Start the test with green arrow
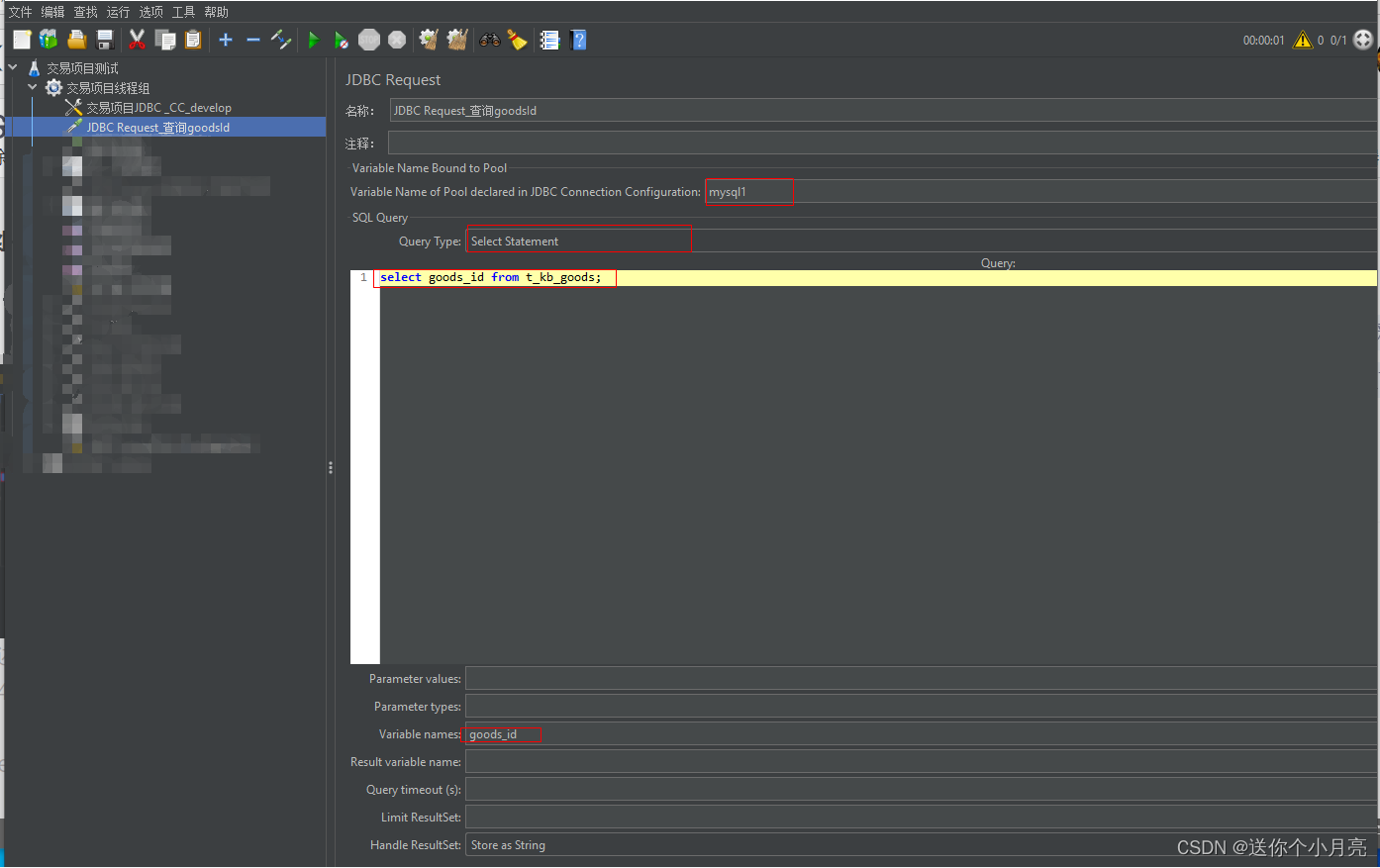This screenshot has height=868, width=1380. (x=314, y=40)
